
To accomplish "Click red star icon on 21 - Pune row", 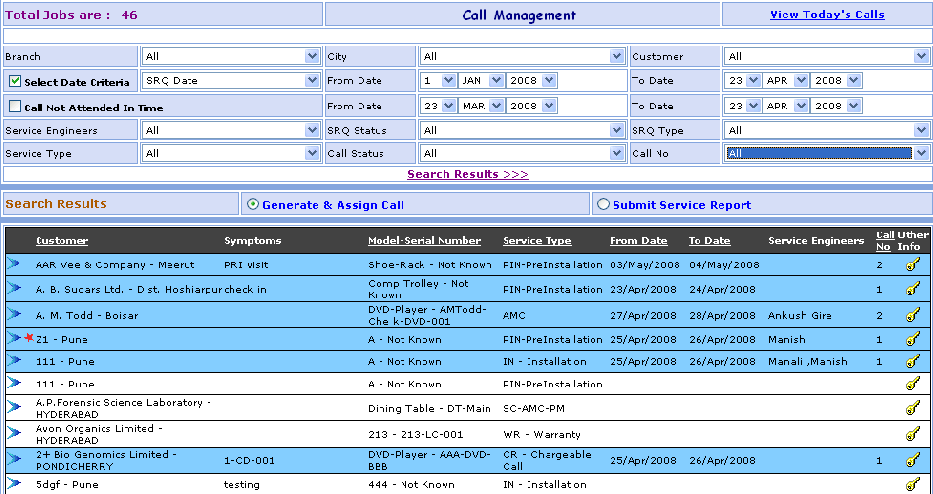I will pos(29,339).
